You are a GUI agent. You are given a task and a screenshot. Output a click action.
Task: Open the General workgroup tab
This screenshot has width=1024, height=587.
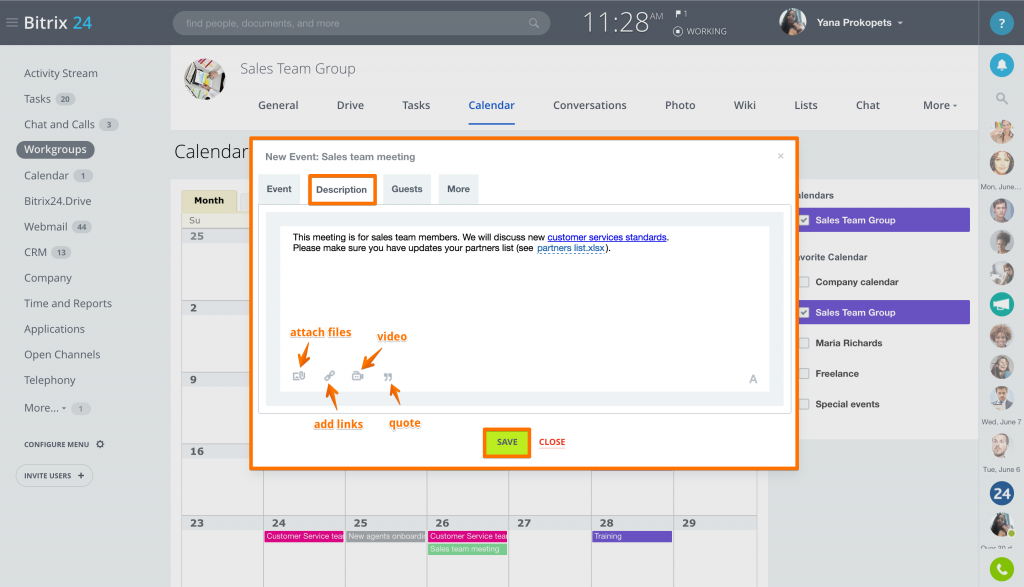[278, 105]
